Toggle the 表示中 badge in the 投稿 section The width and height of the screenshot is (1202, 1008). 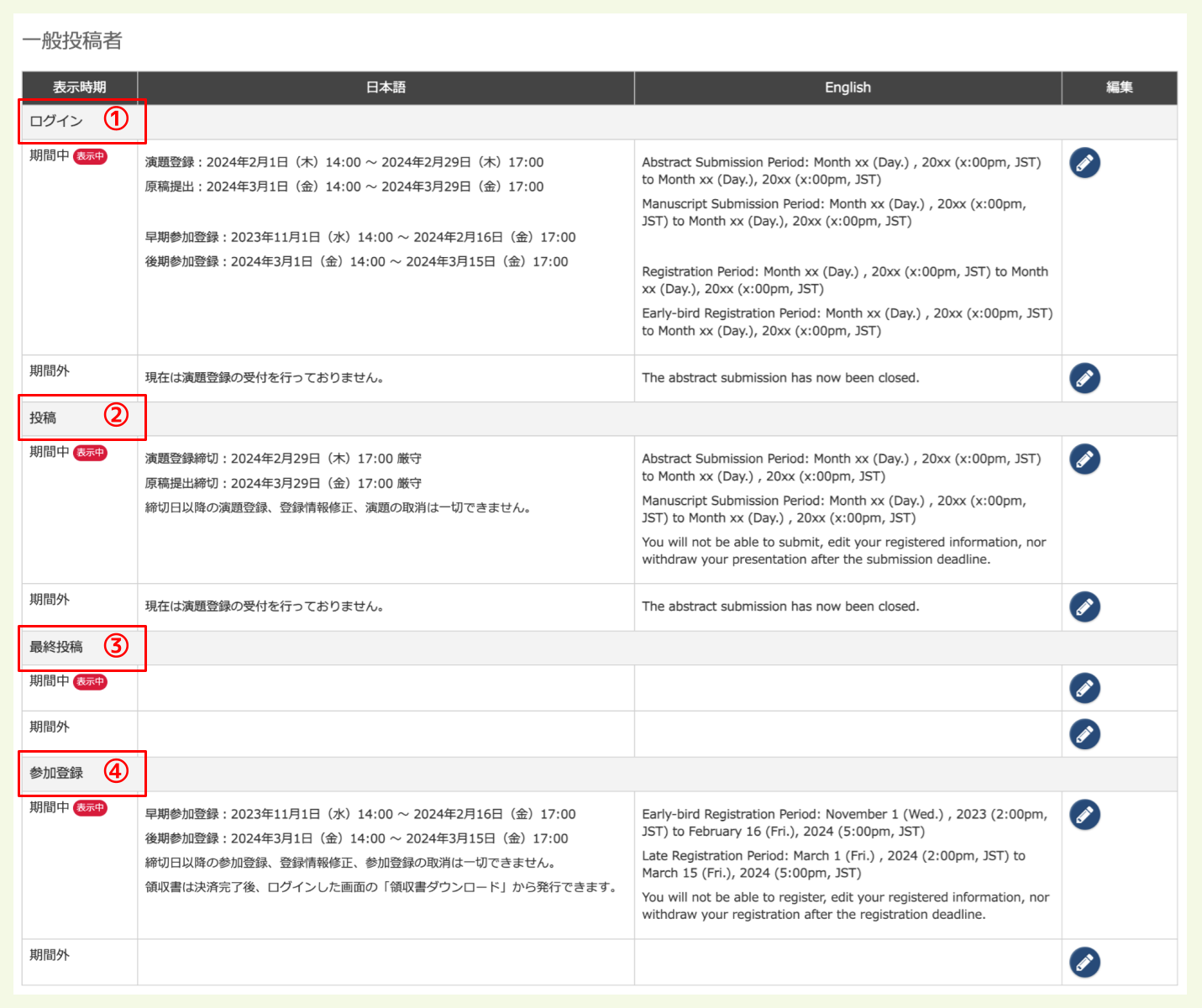[91, 453]
